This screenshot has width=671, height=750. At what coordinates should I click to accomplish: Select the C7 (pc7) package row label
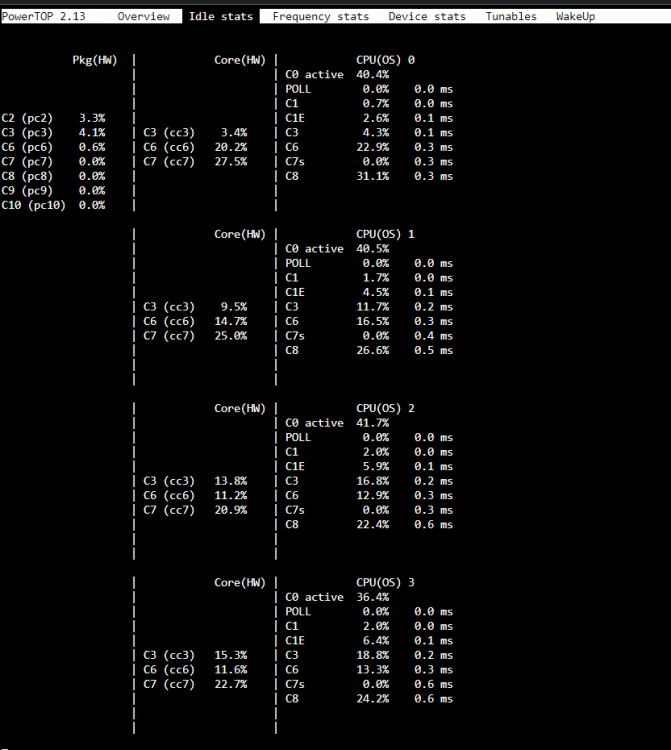pos(27,162)
